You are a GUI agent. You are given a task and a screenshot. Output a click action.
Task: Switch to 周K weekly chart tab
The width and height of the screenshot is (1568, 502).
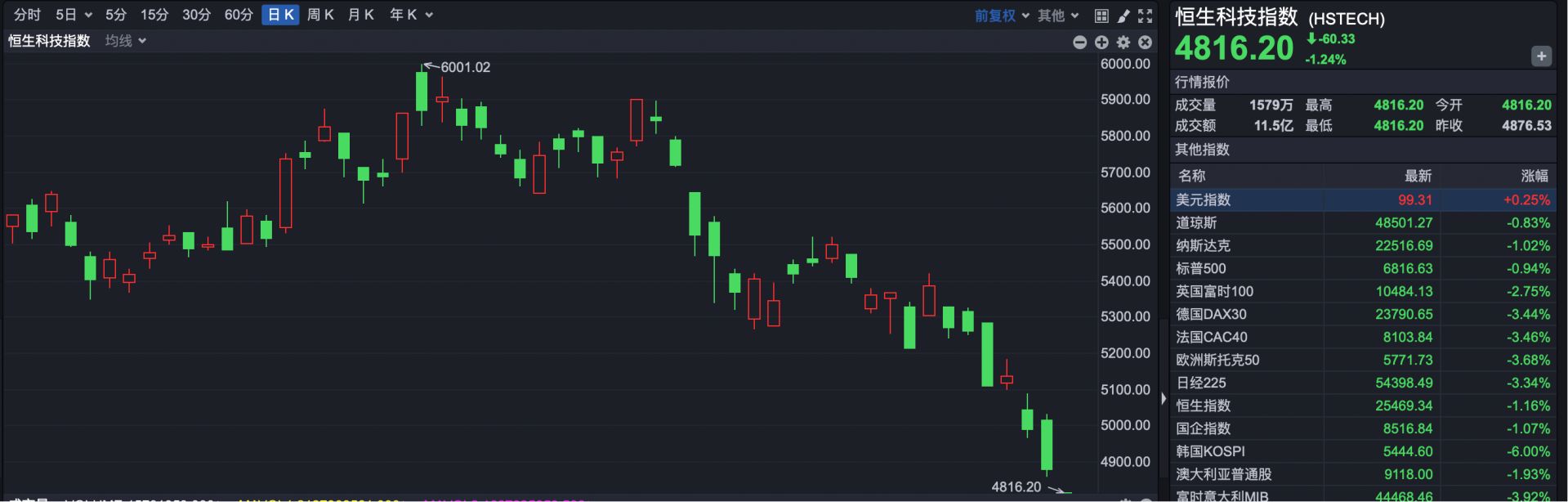pyautogui.click(x=320, y=15)
